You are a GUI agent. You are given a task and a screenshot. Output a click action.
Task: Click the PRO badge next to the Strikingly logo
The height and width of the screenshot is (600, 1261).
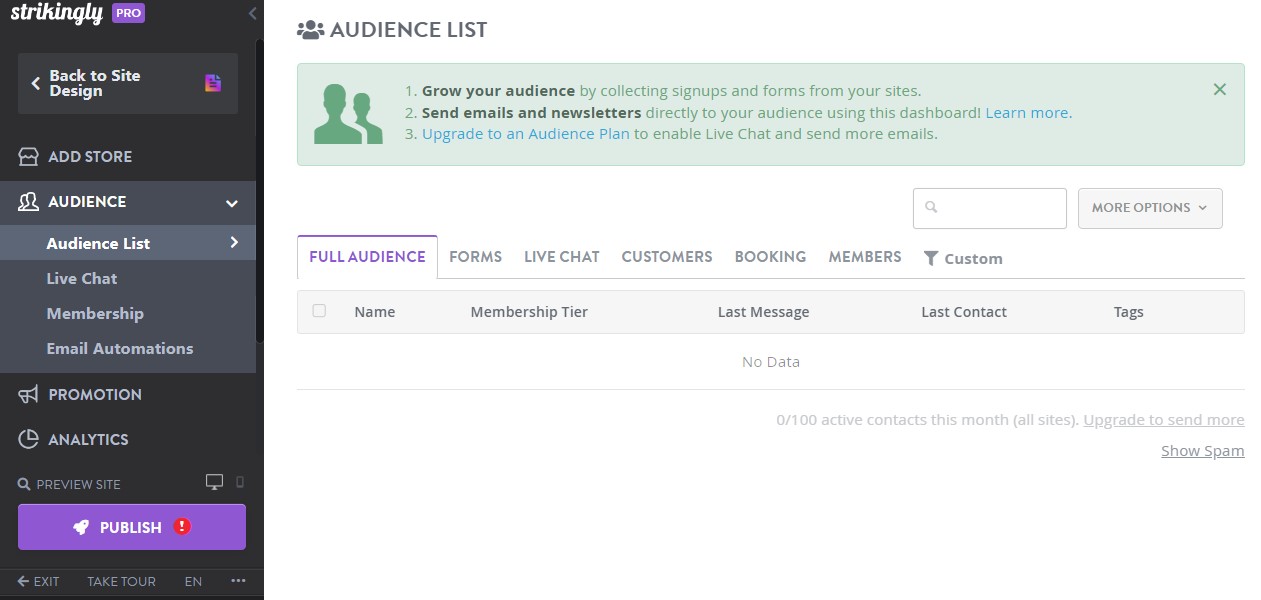(127, 14)
